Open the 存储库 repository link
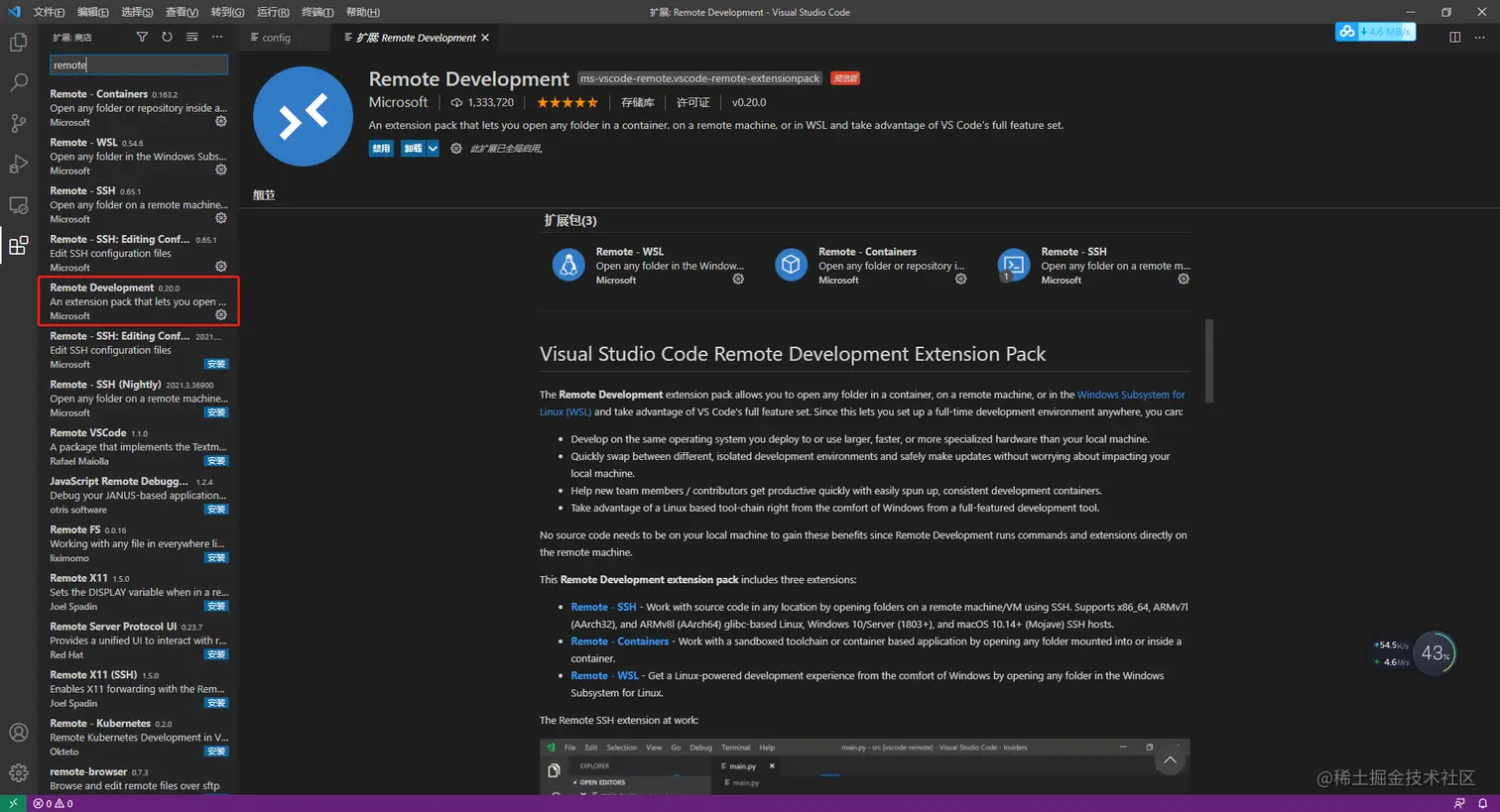The height and width of the screenshot is (812, 1500). 638,102
